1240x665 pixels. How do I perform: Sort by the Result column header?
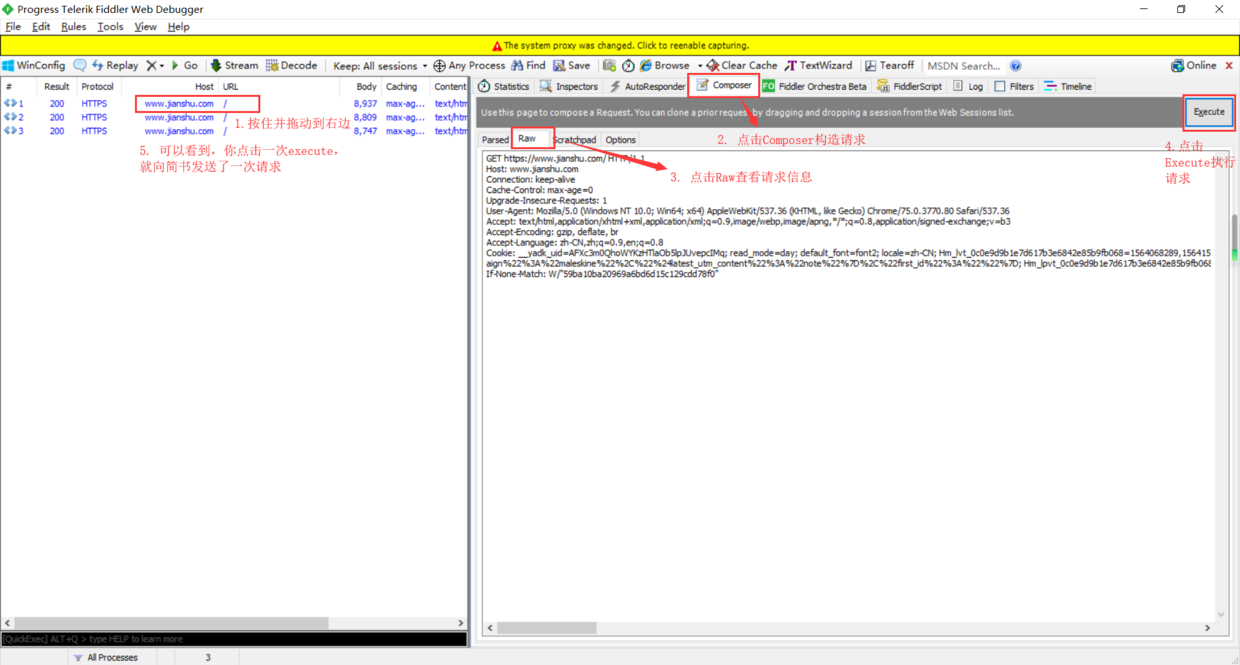56,87
